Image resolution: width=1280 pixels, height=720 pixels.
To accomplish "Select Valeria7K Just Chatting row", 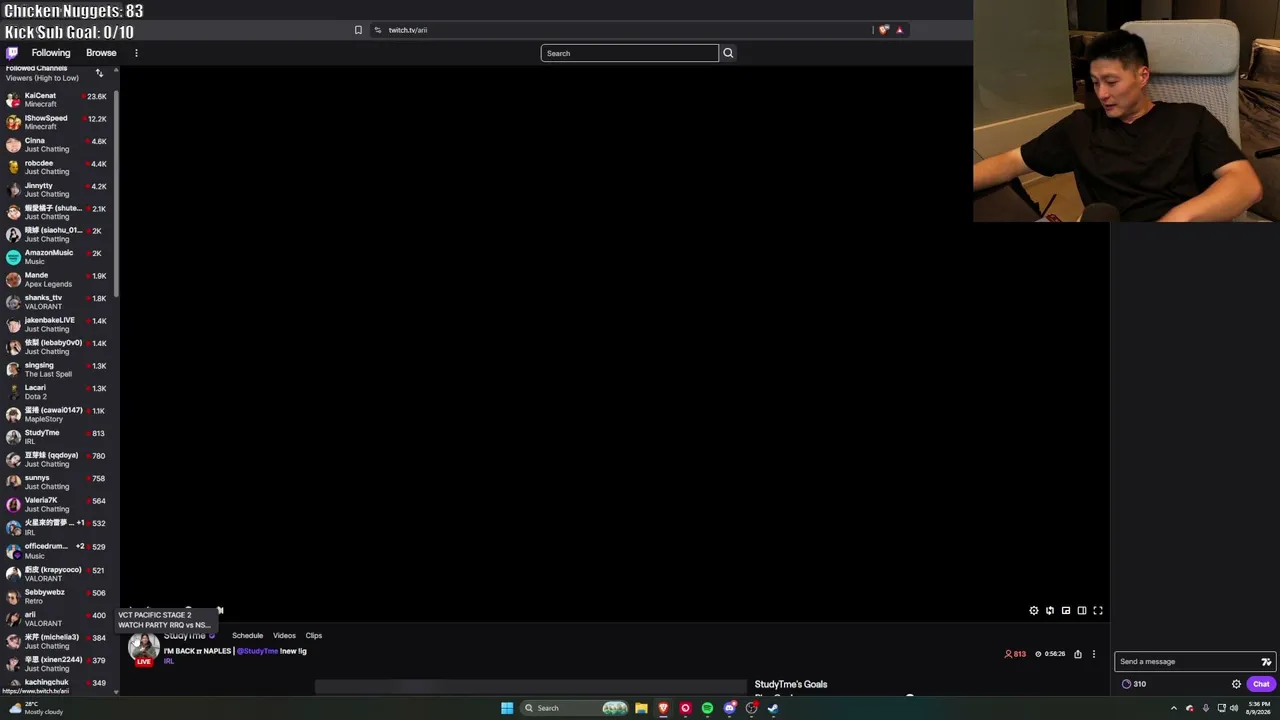I will coord(57,504).
